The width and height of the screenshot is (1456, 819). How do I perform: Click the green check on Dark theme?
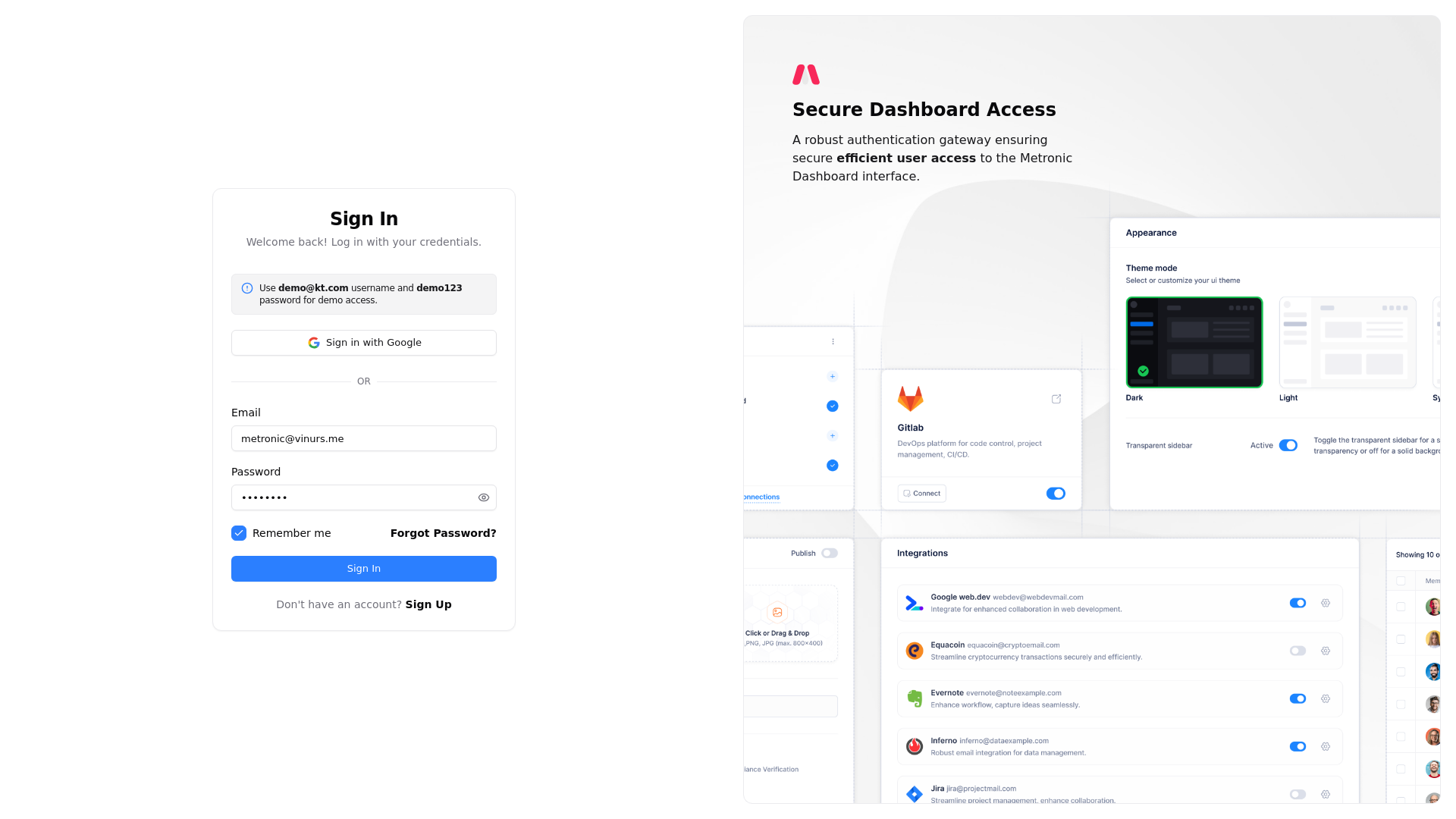pos(1143,371)
